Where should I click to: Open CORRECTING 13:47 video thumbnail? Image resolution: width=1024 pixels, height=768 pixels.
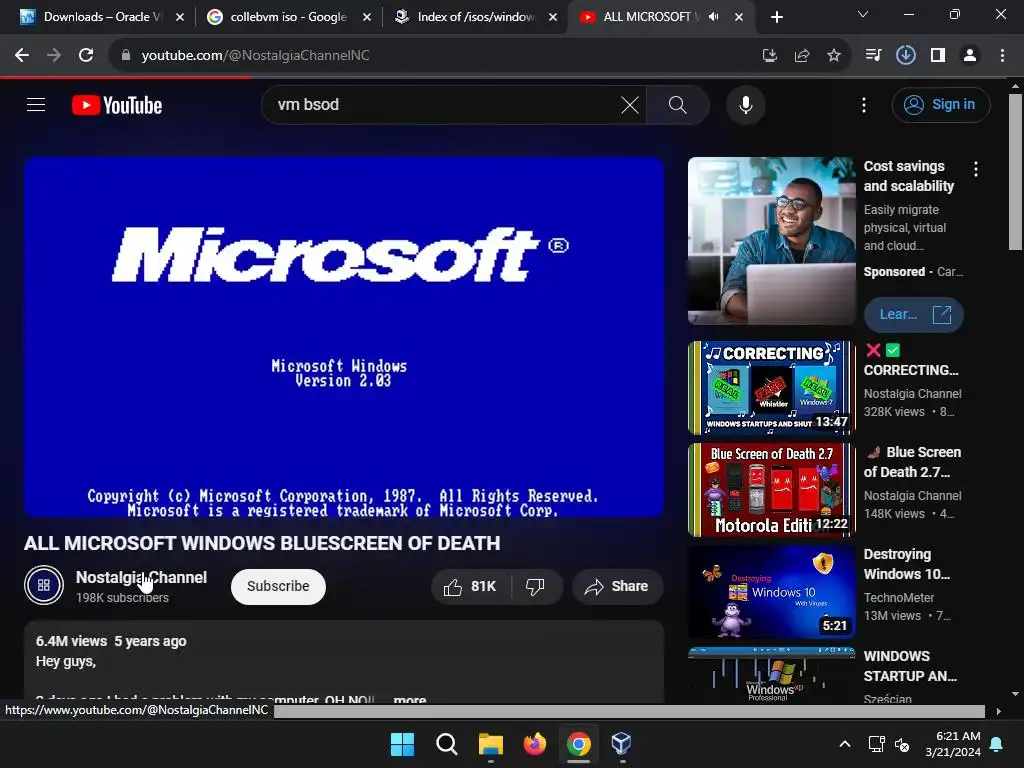coord(771,388)
